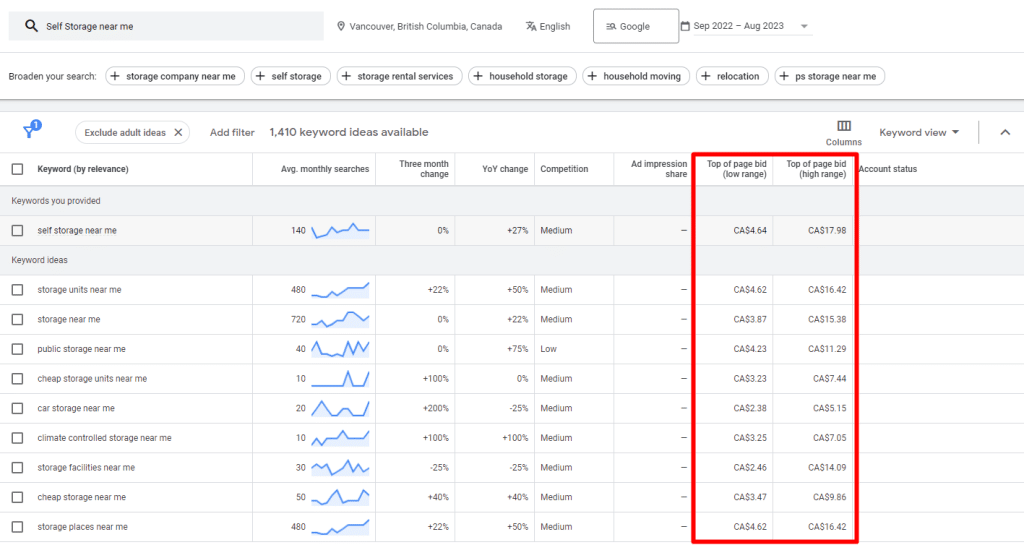This screenshot has width=1024, height=545.
Task: Check public storage near me row
Action: pyautogui.click(x=18, y=349)
